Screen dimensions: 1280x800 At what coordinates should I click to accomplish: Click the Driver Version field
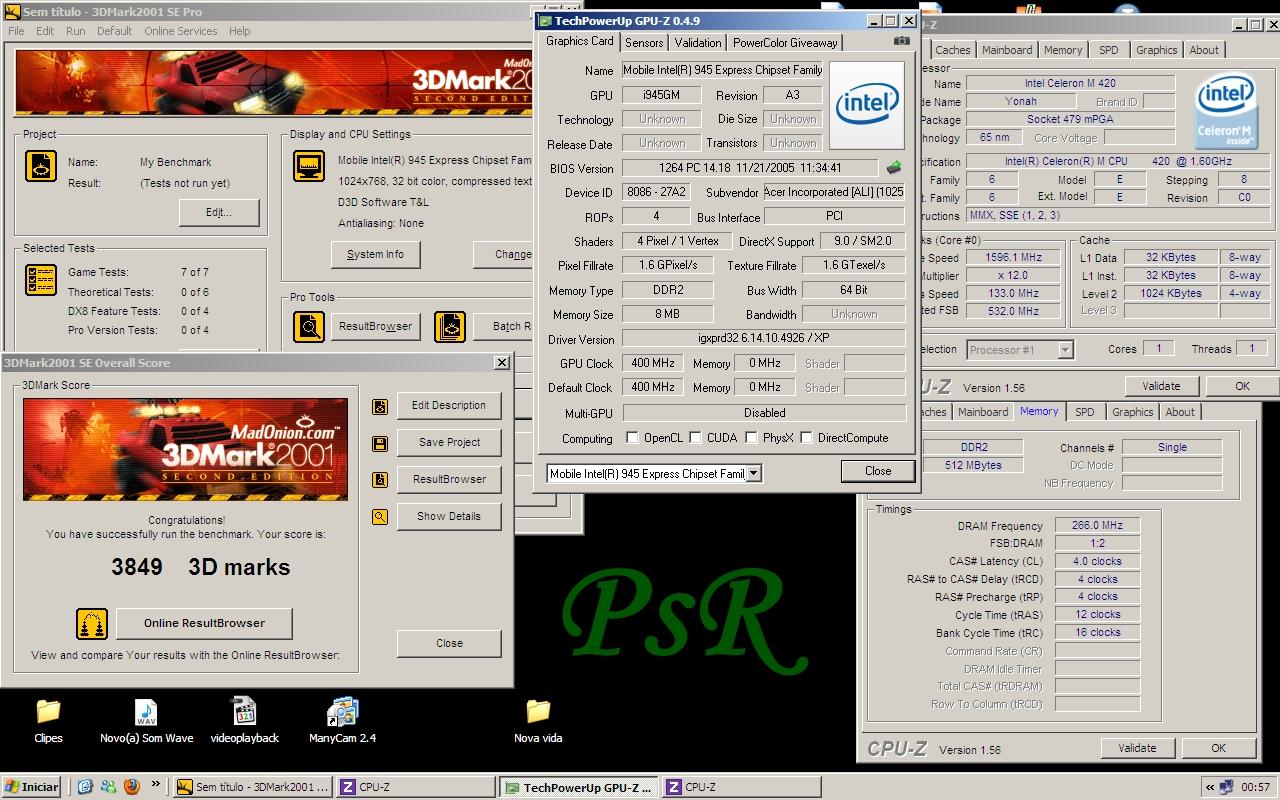[x=763, y=339]
